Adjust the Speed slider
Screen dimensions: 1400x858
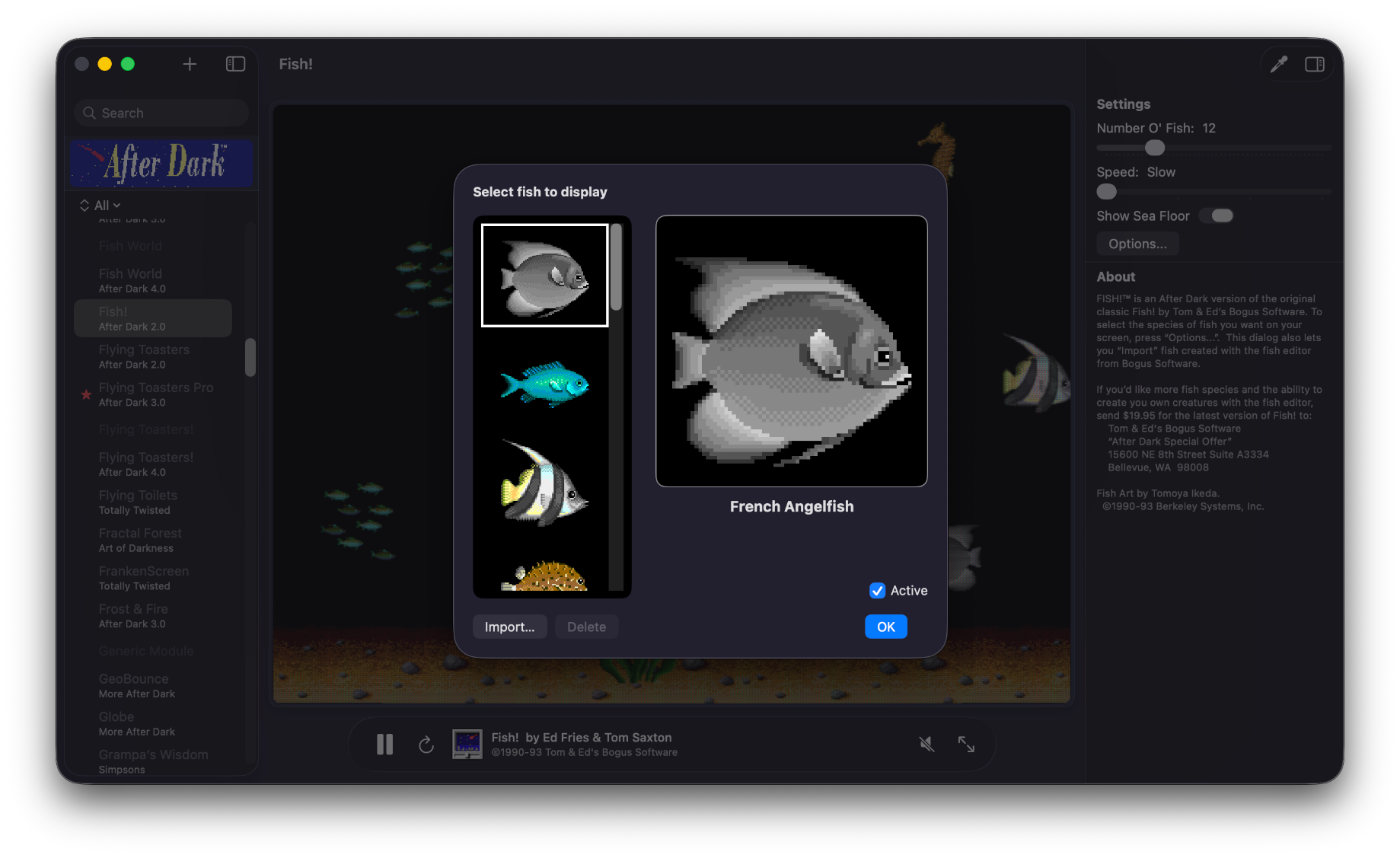[x=1107, y=192]
